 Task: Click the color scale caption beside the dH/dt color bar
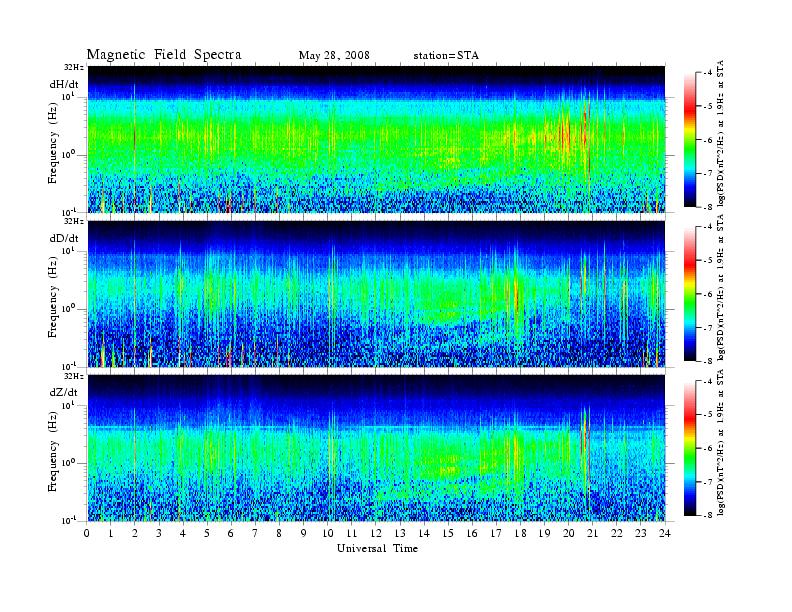click(x=721, y=134)
